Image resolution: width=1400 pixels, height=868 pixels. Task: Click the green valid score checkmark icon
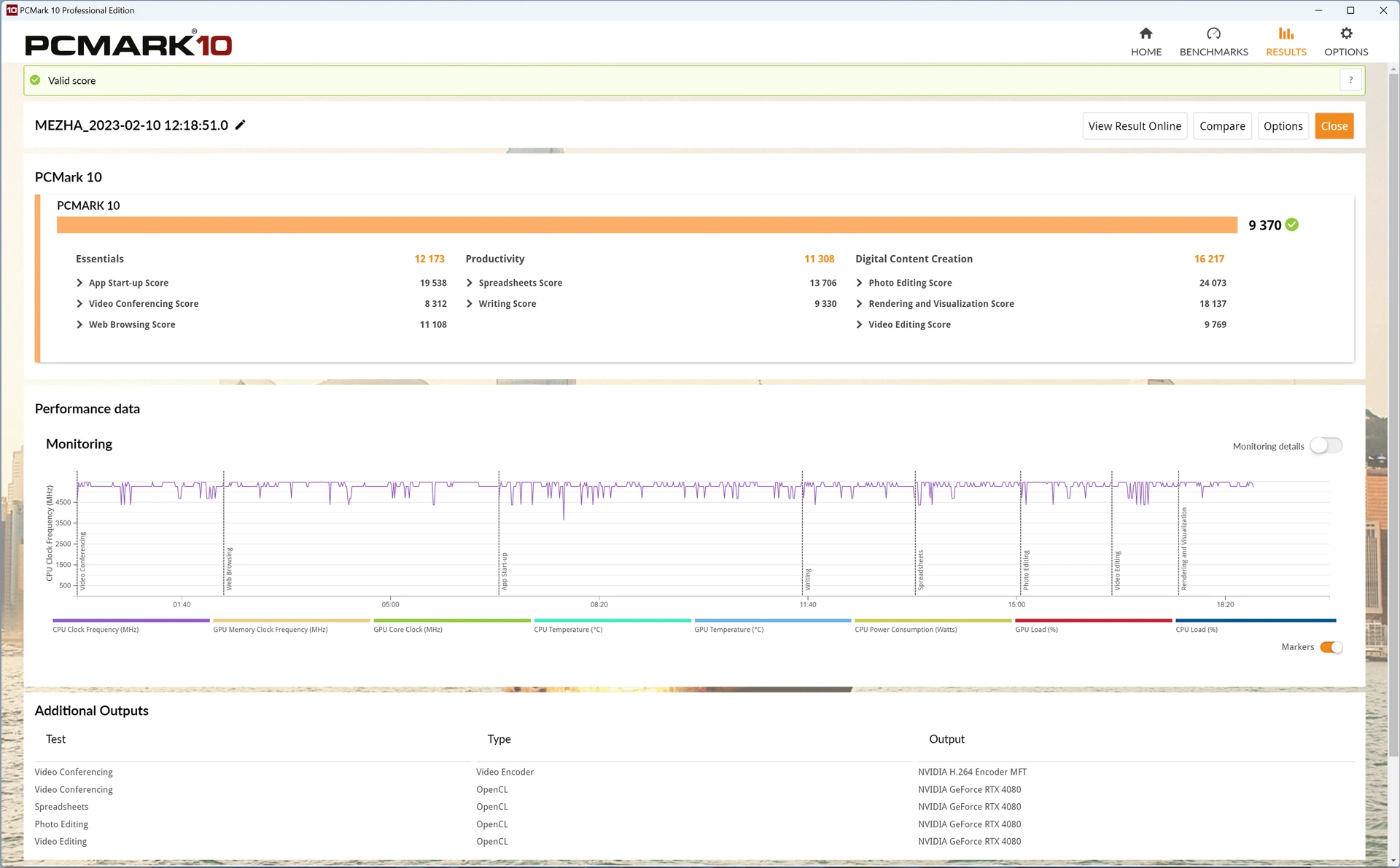35,80
